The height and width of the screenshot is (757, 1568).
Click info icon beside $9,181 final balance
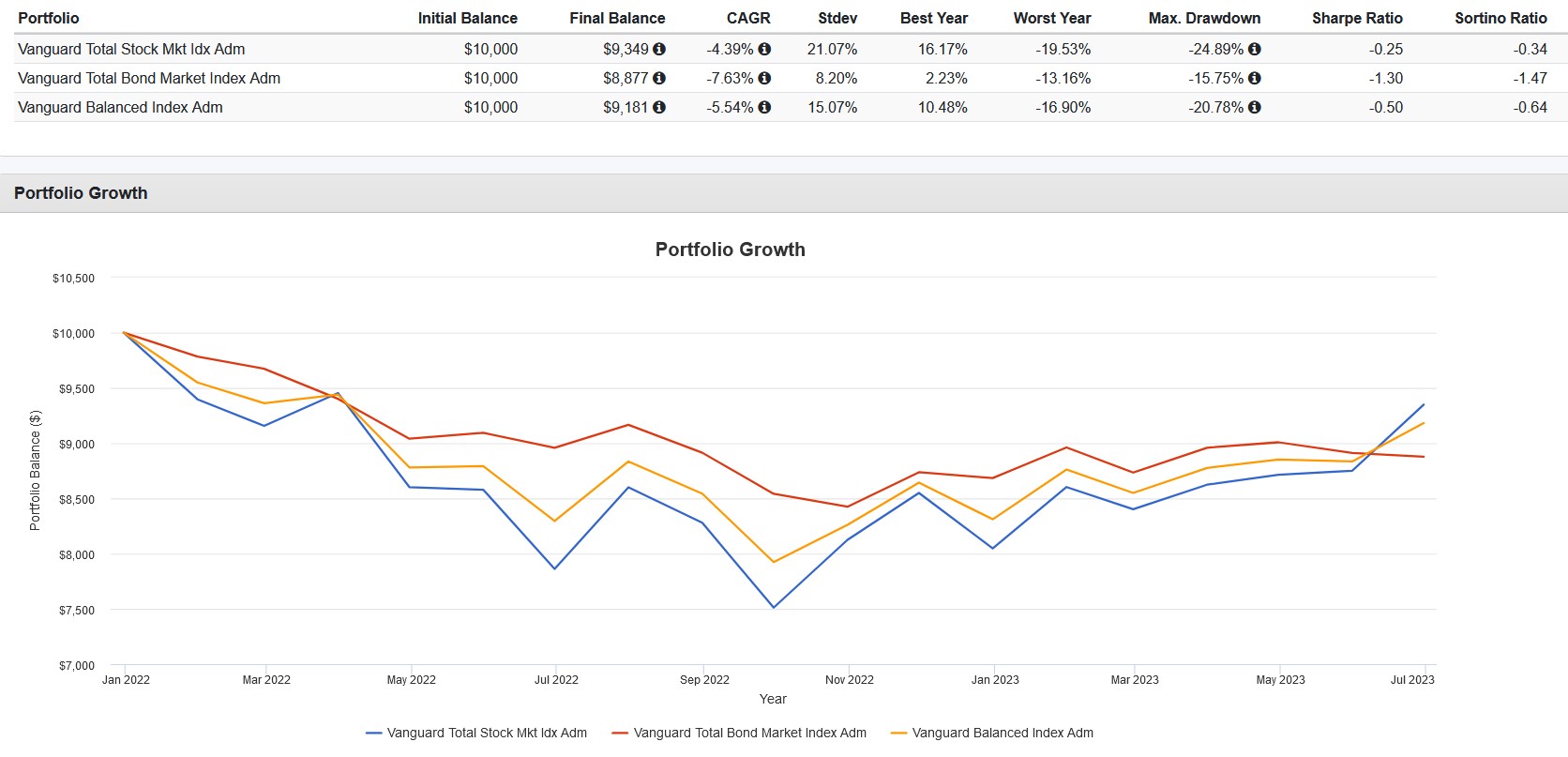659,107
